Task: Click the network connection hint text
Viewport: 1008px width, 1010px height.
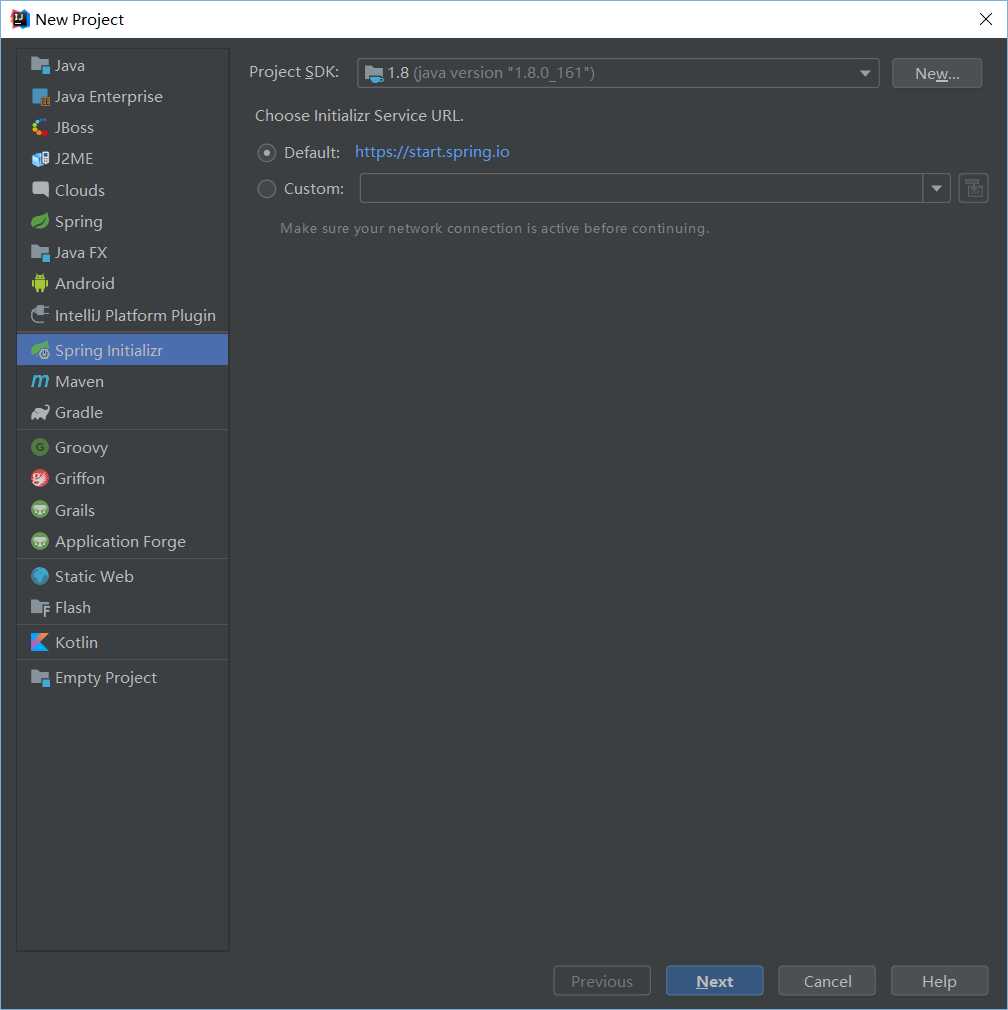Action: [495, 229]
